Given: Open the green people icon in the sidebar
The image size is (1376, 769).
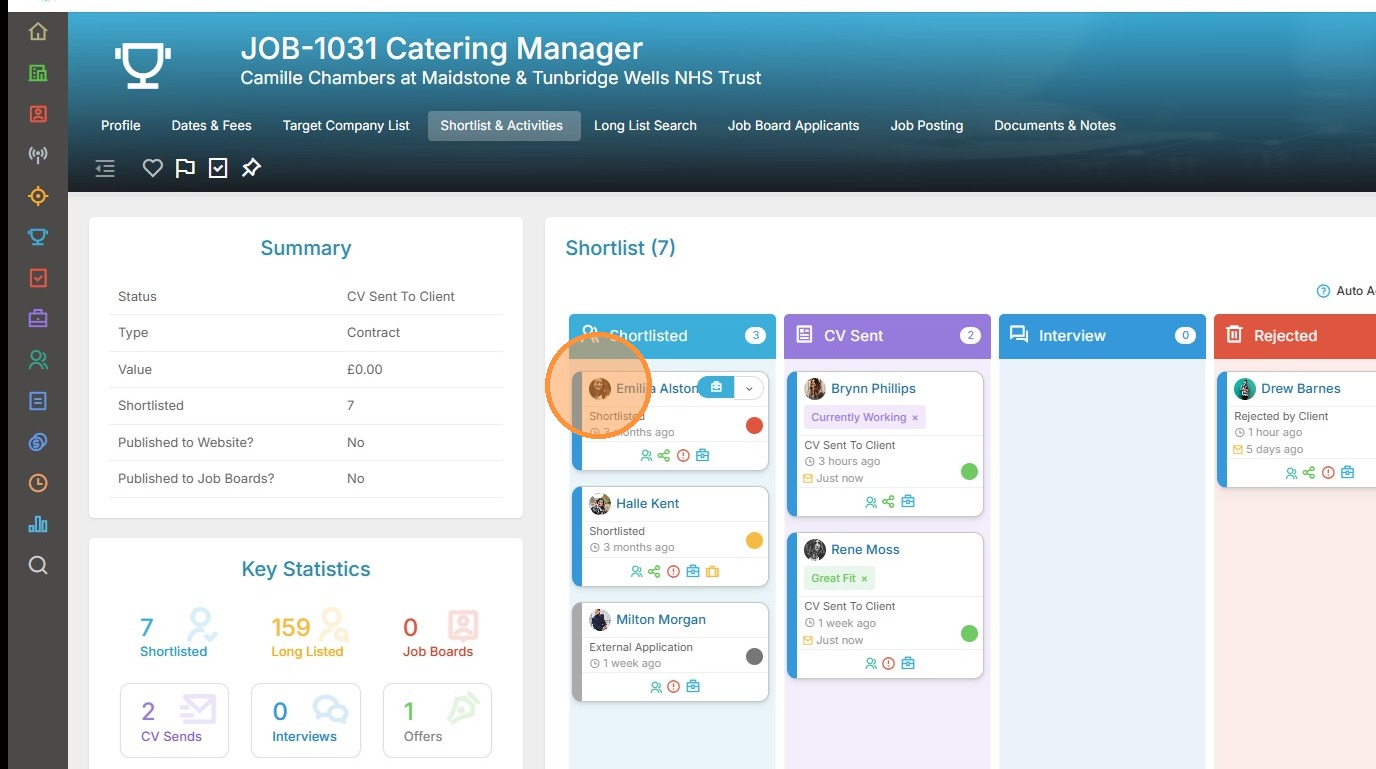Looking at the screenshot, I should tap(38, 360).
